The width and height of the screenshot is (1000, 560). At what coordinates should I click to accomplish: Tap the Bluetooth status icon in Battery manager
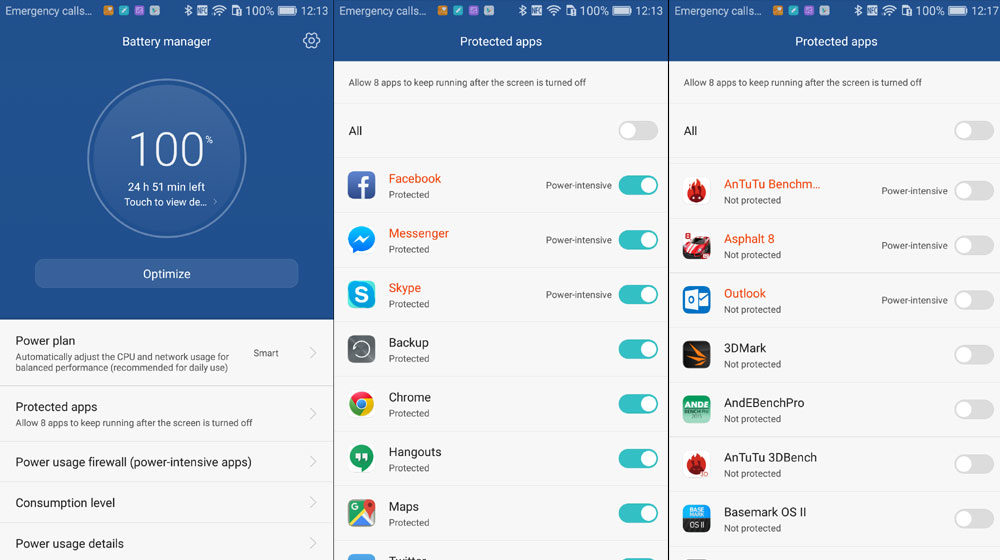188,11
